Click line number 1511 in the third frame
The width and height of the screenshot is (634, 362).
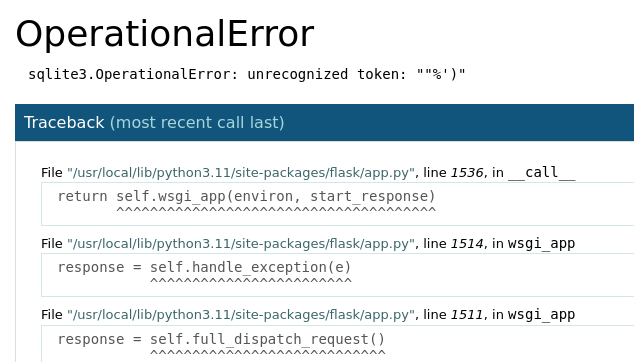467,315
